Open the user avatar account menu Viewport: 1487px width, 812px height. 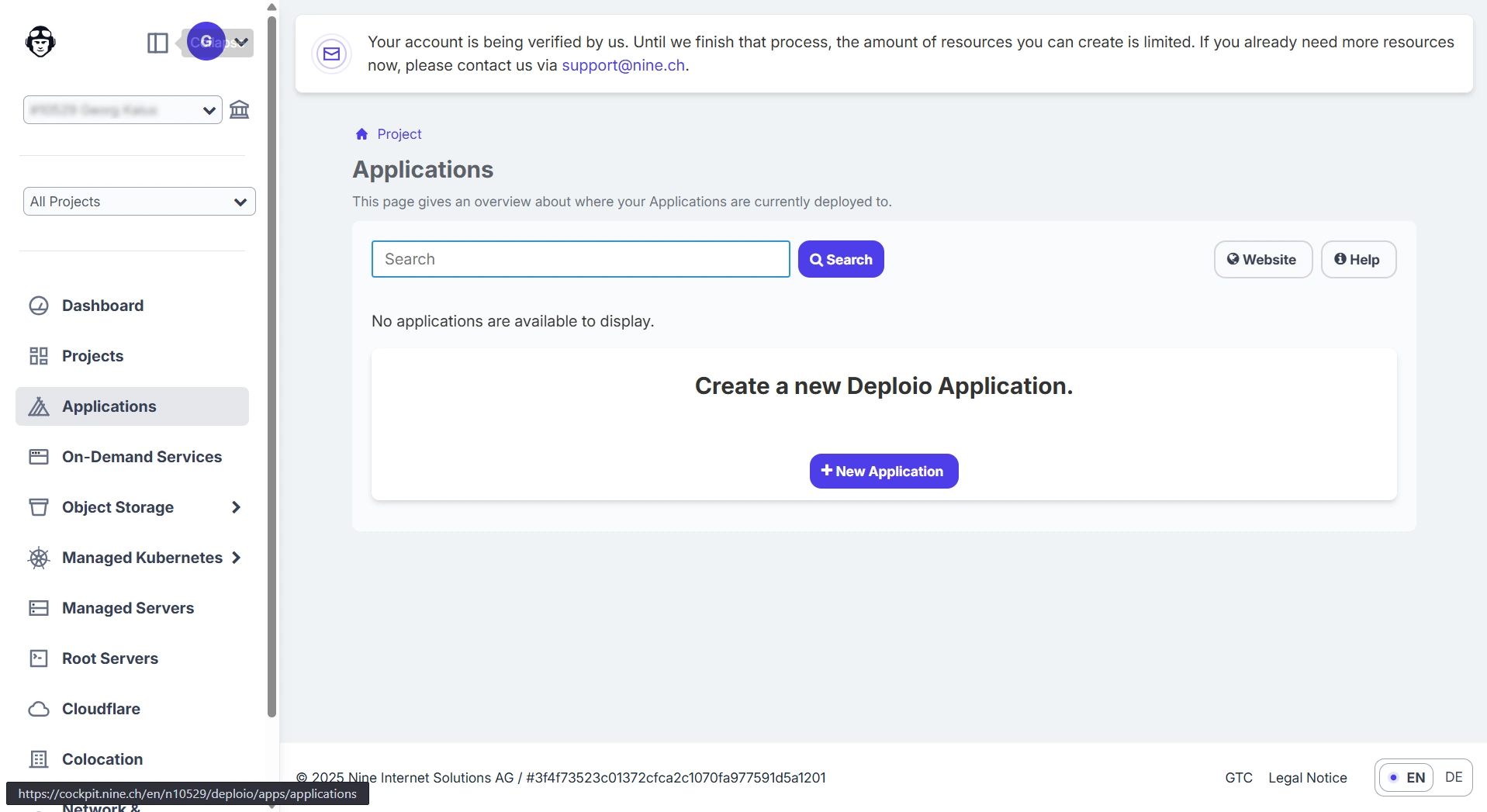tap(207, 42)
